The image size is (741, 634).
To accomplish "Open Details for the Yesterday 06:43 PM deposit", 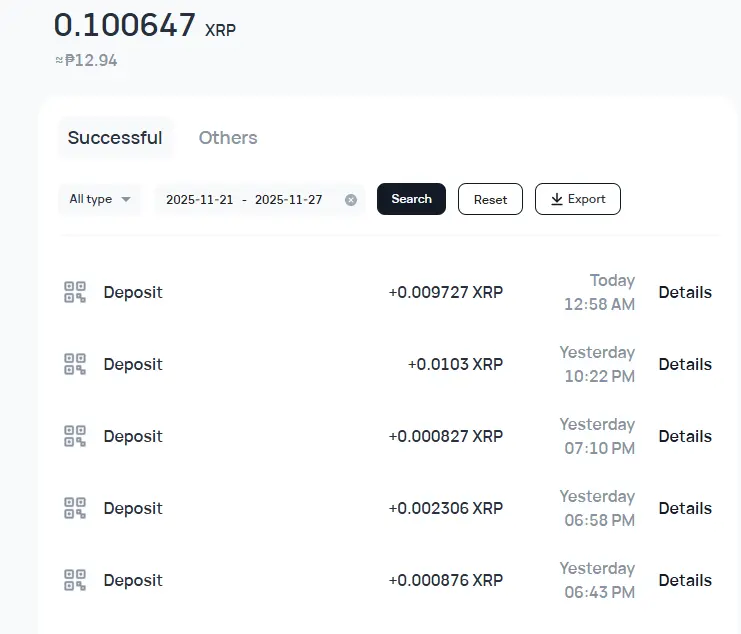I will [685, 580].
